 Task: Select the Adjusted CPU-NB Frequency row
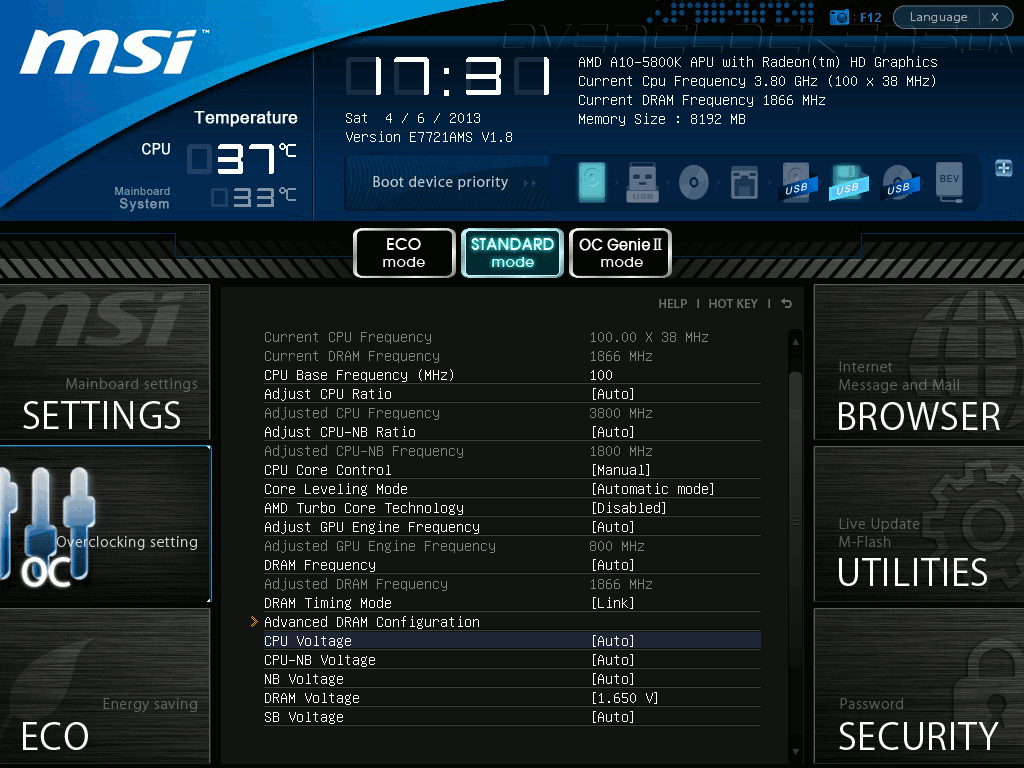click(512, 451)
